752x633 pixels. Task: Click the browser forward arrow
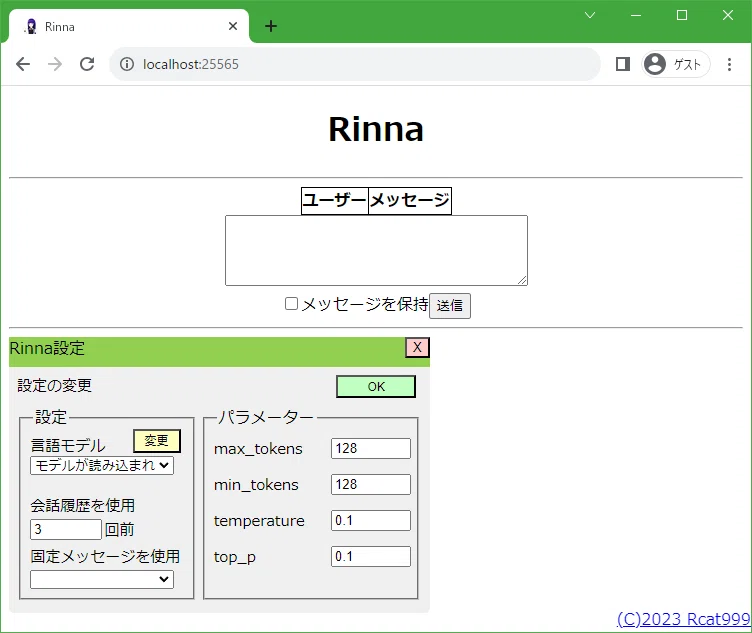click(x=55, y=64)
